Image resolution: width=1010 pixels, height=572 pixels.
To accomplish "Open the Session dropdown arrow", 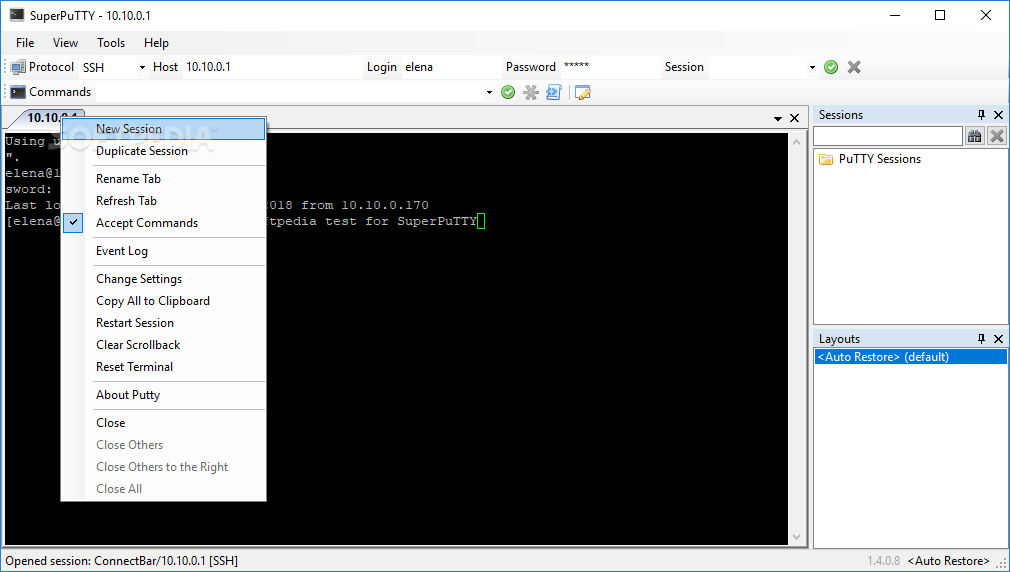I will click(812, 67).
